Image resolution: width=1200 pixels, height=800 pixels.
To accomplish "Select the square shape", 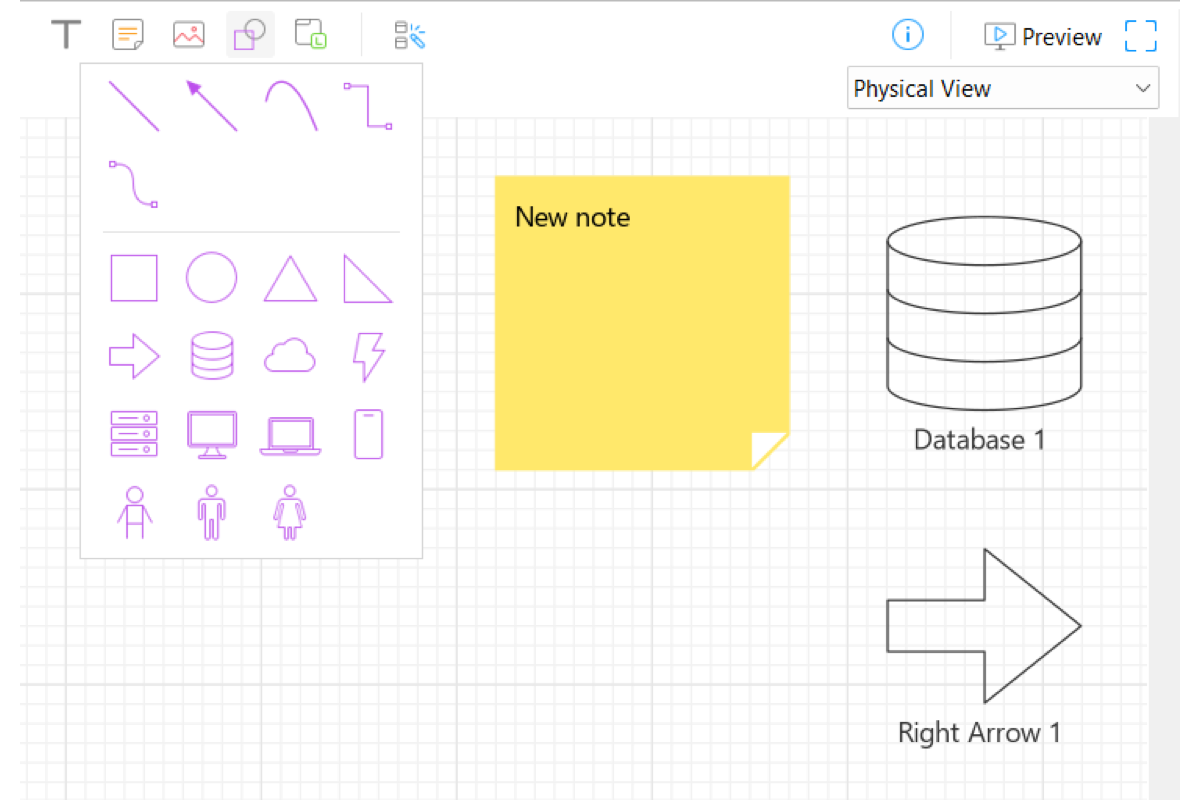I will click(133, 278).
